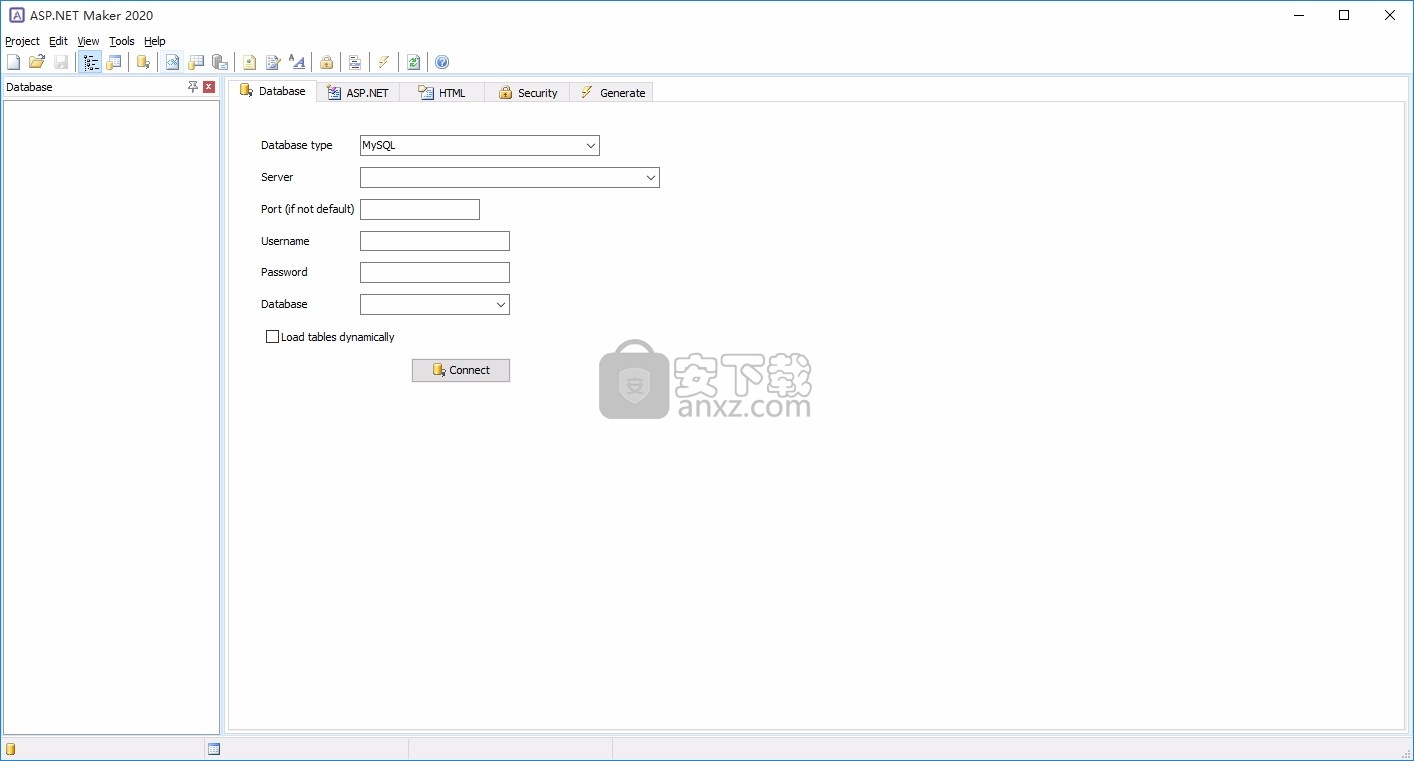This screenshot has height=761, width=1414.
Task: Click into the Port input field
Action: click(420, 210)
